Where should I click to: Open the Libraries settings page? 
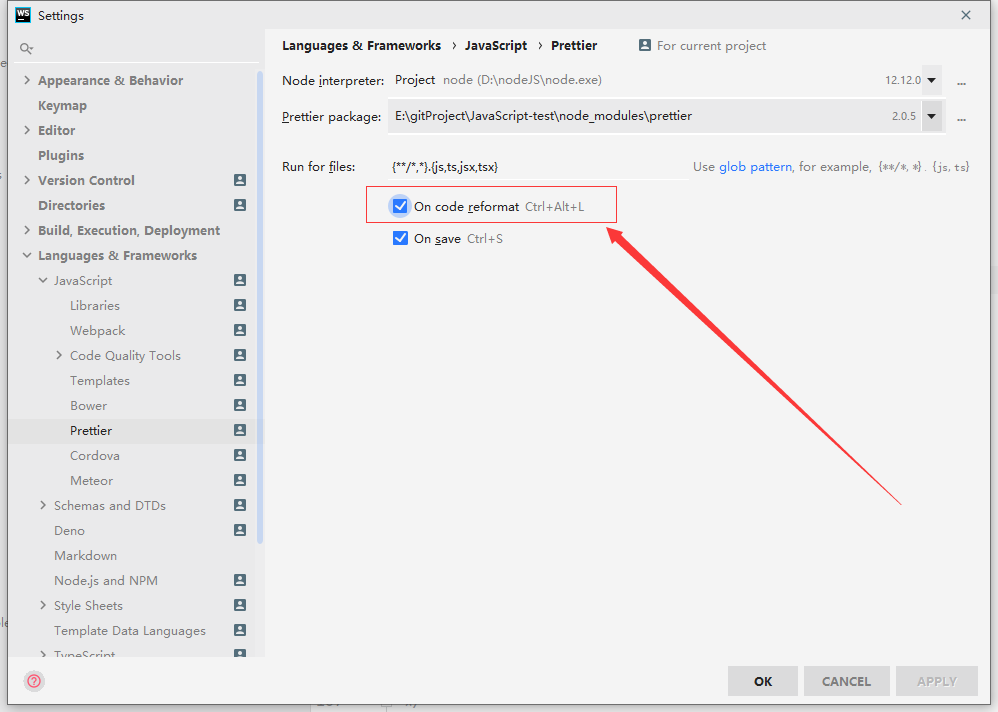point(95,305)
